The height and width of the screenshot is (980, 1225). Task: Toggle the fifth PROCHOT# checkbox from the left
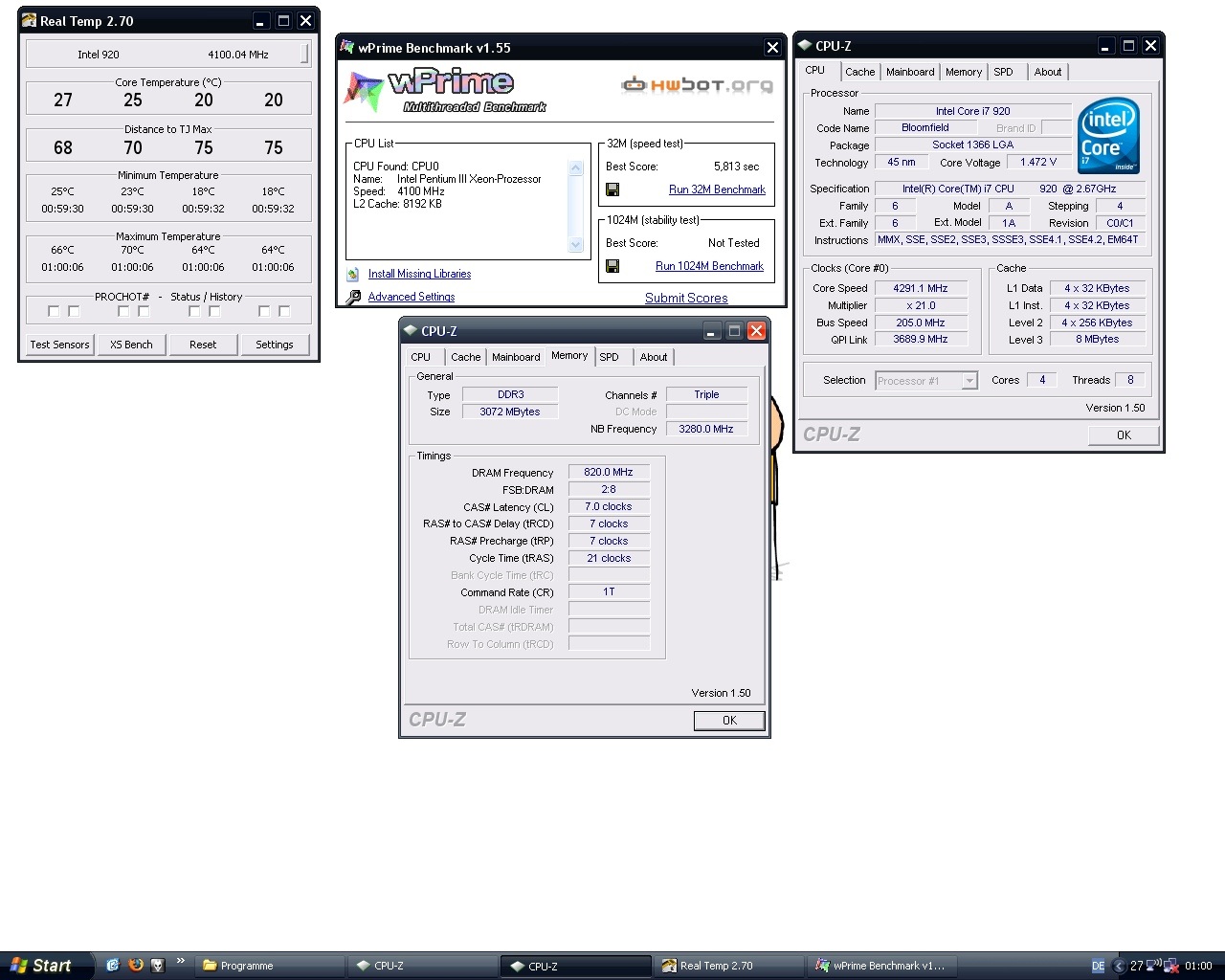(194, 311)
